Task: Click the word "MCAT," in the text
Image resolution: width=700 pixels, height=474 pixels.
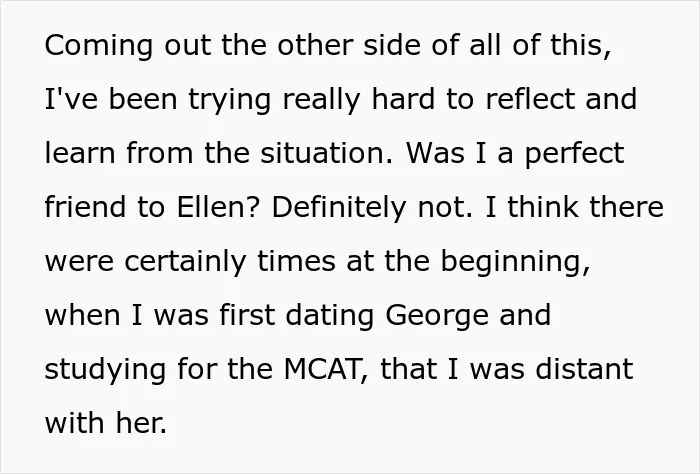Action: point(326,369)
